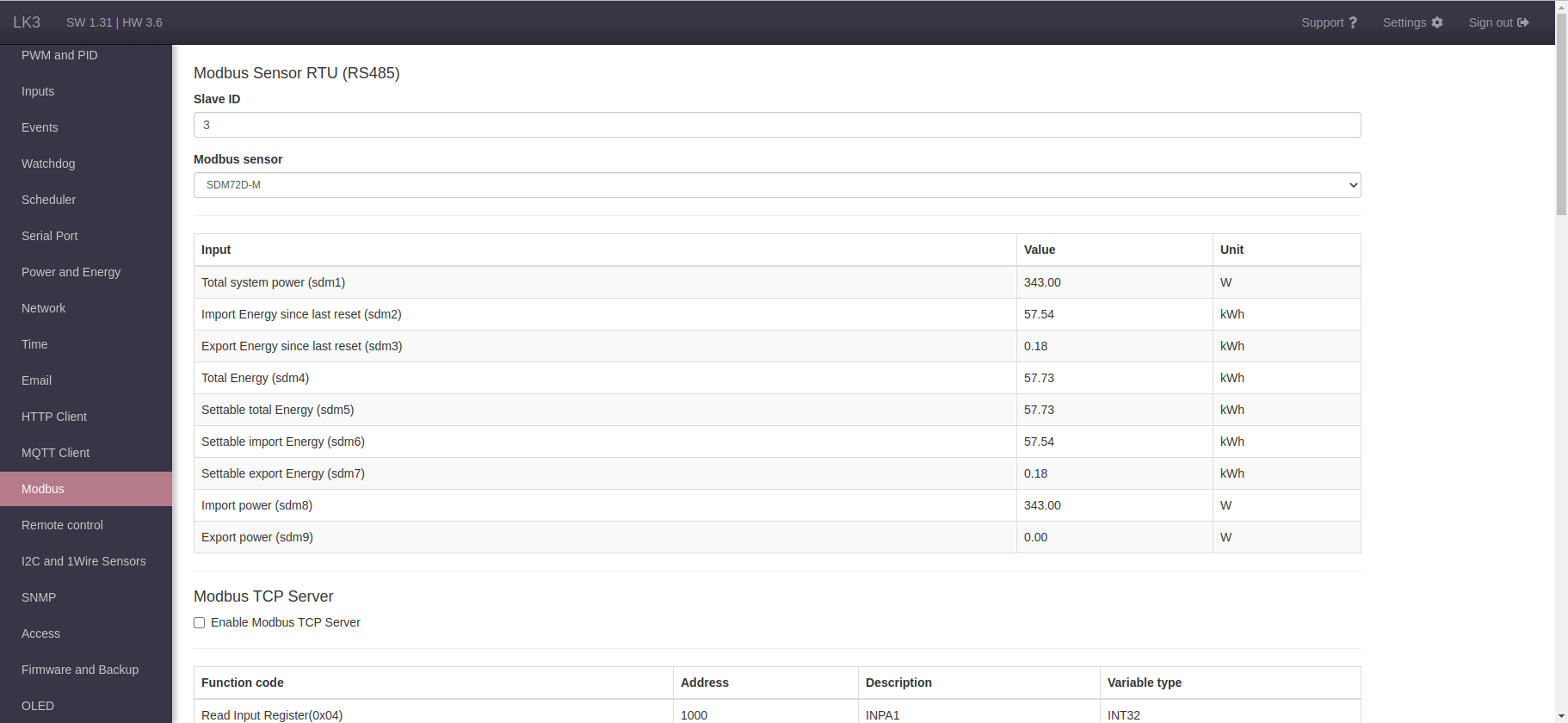Click the Support link text
This screenshot has height=723, width=1568.
pos(1323,22)
